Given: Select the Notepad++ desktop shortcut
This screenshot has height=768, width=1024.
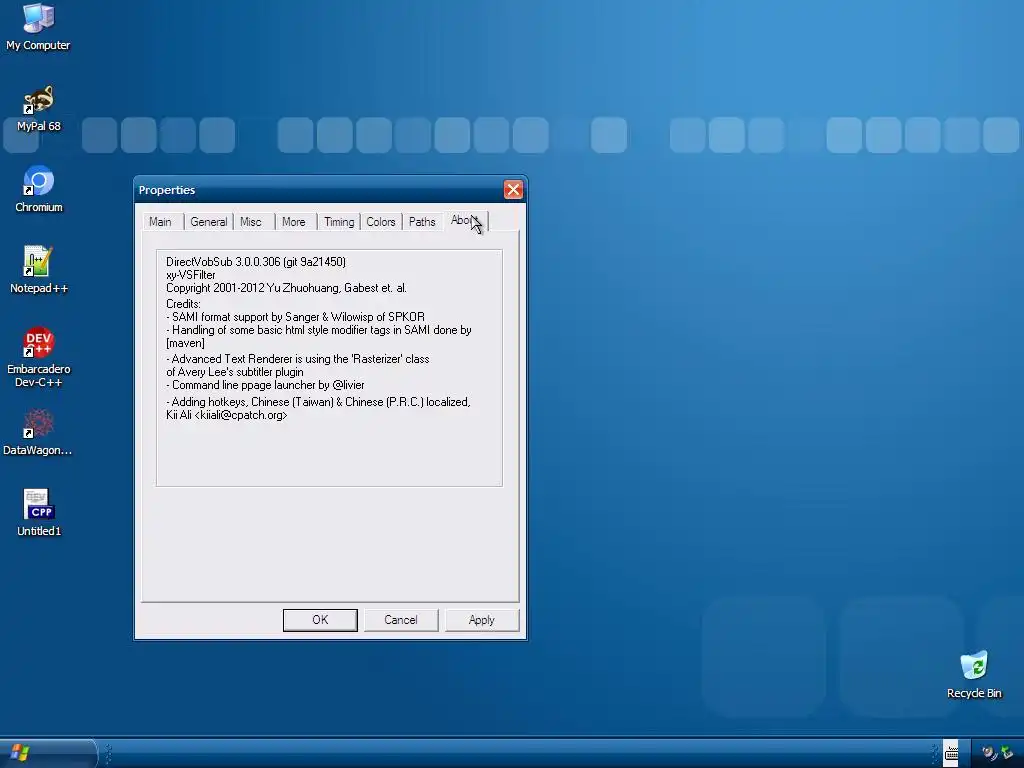Looking at the screenshot, I should coord(39,270).
